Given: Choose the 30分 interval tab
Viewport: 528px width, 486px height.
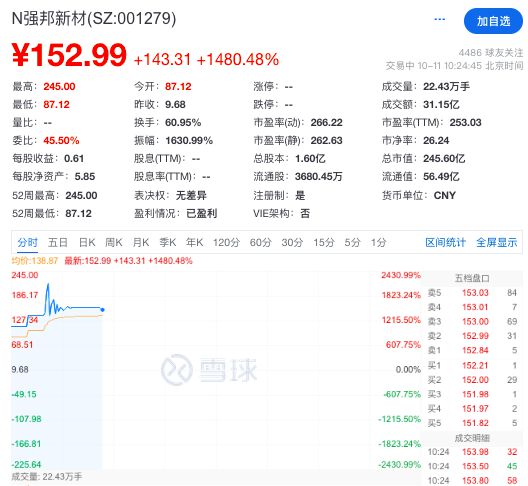Looking at the screenshot, I should (x=292, y=242).
